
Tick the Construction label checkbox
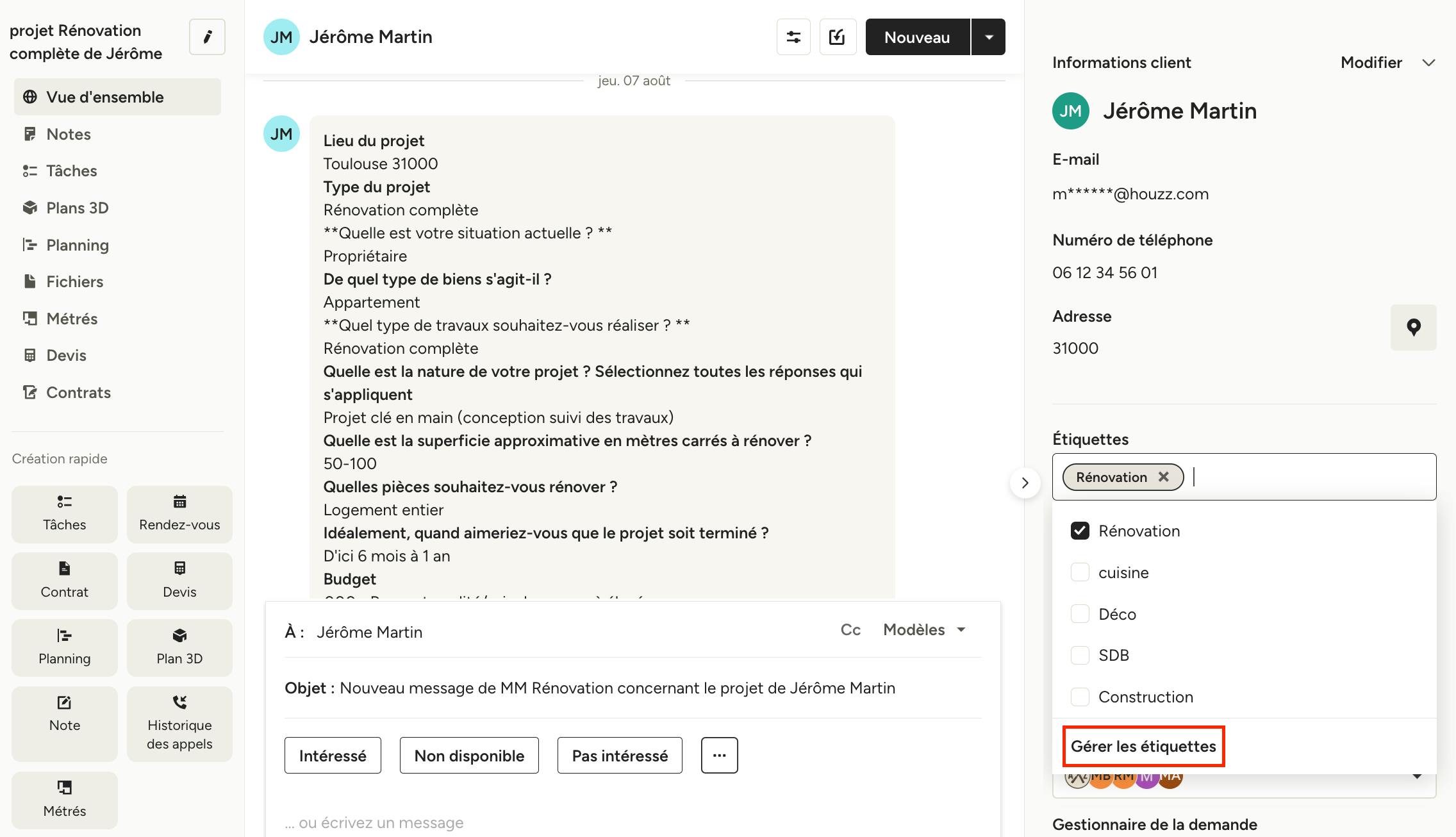[1080, 697]
